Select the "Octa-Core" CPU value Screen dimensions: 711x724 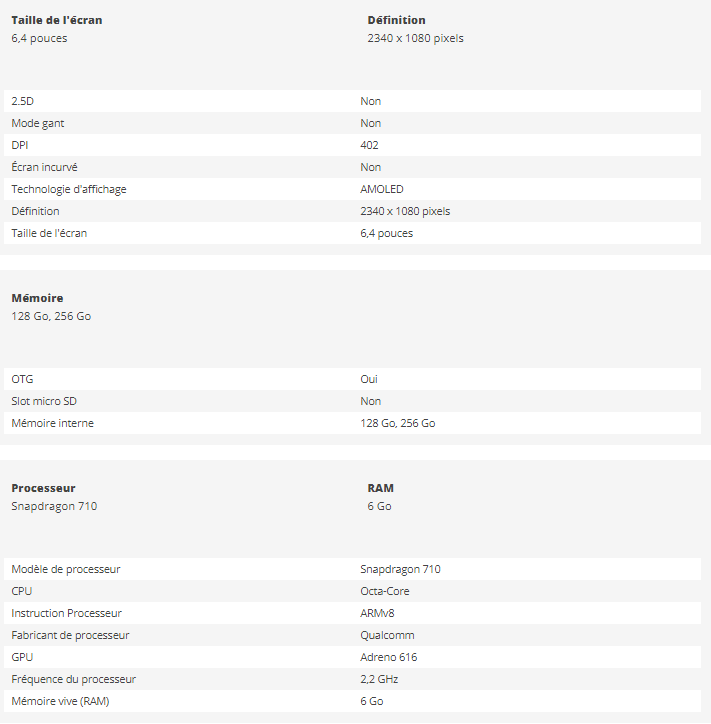tap(385, 591)
